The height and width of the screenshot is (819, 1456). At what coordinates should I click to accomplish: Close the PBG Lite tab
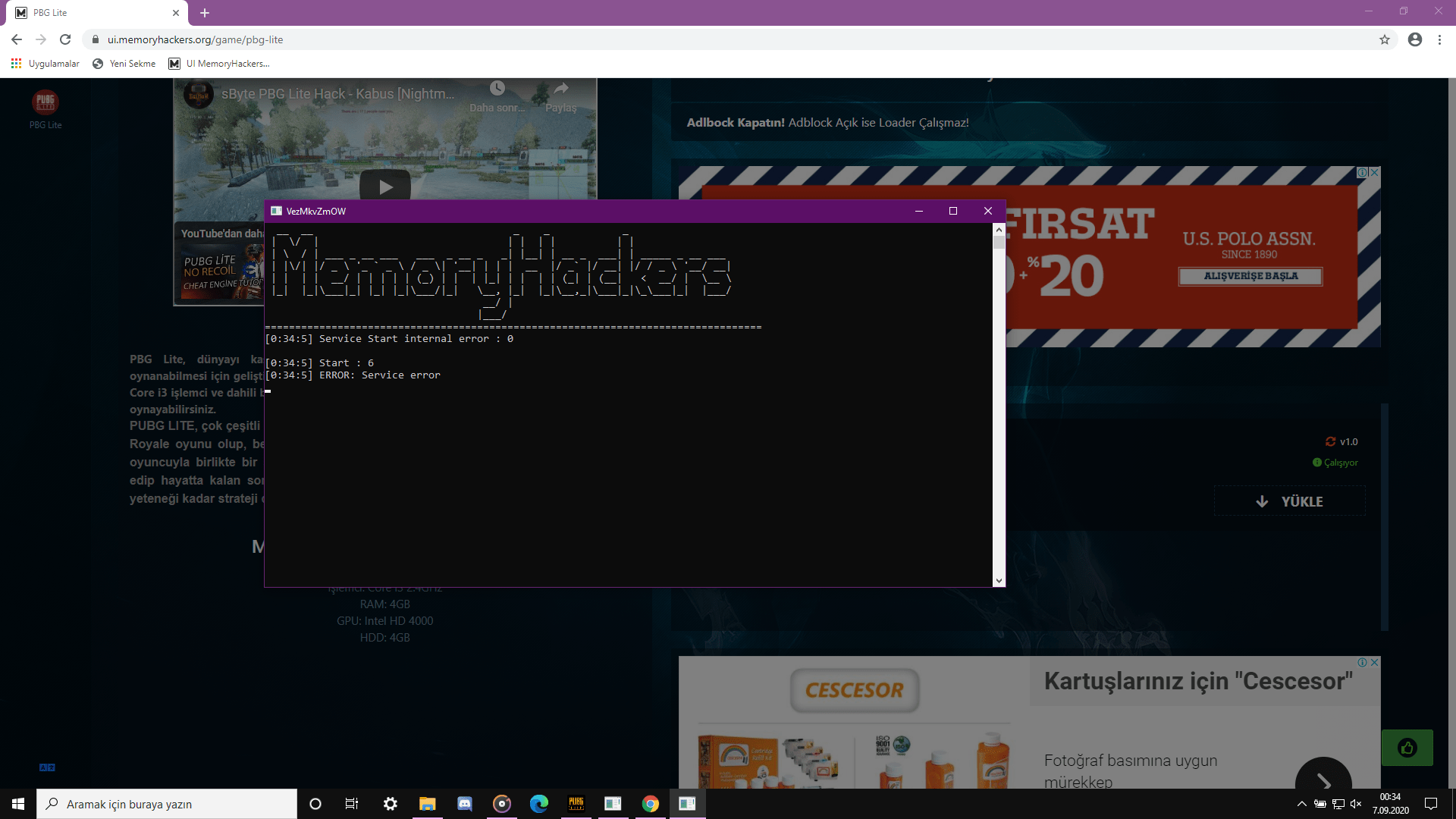176,13
